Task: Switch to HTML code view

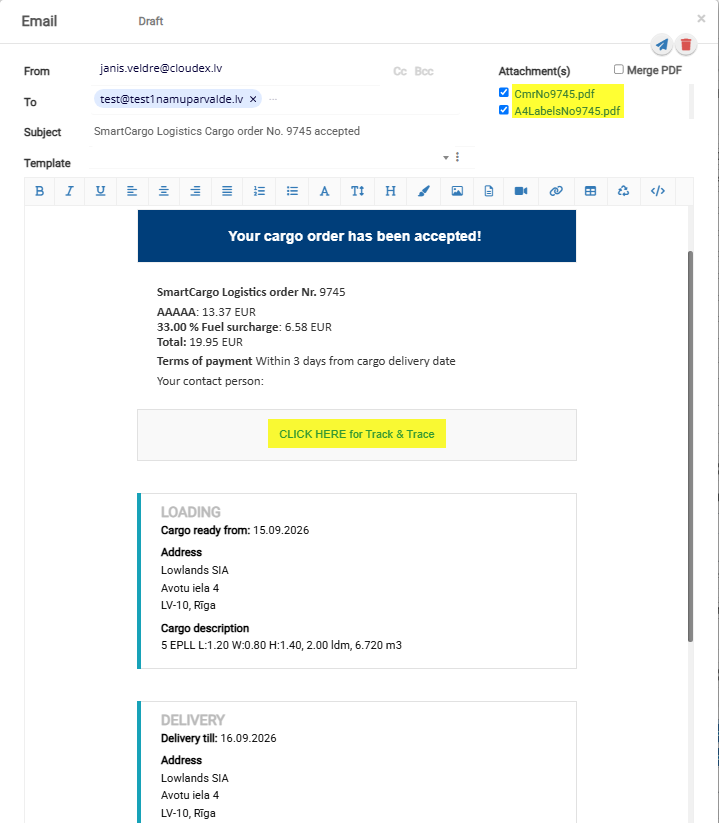Action: [x=658, y=191]
